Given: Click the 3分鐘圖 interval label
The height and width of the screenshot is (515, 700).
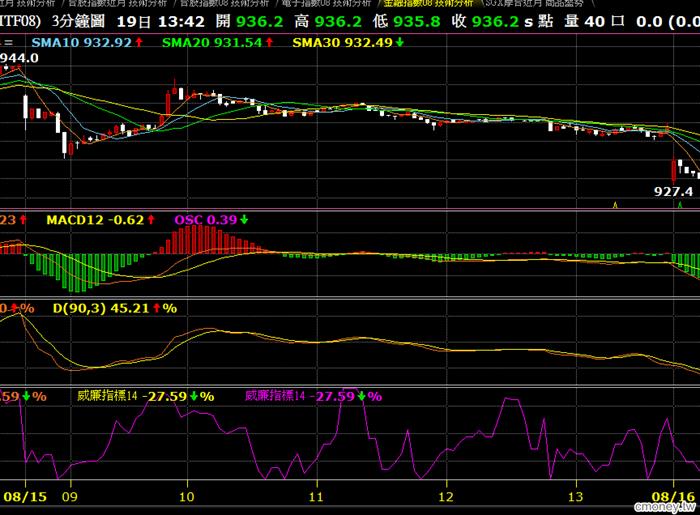Looking at the screenshot, I should [78, 21].
